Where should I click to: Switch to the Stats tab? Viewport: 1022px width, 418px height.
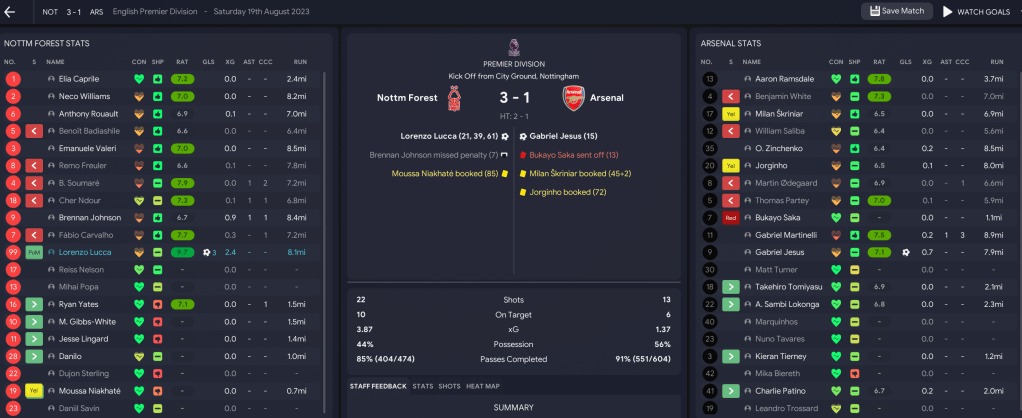pos(422,385)
